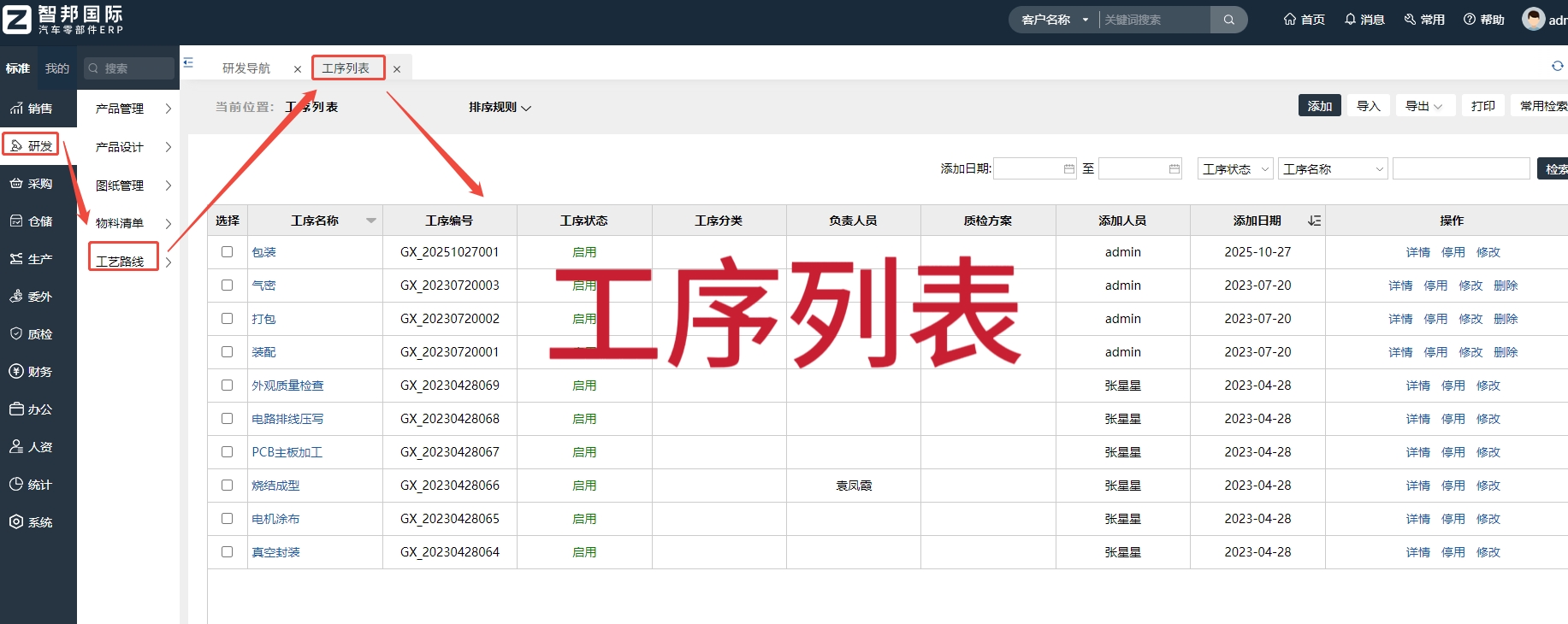1568x624 pixels.
Task: Open the 工序状态 filter dropdown
Action: 1235,169
